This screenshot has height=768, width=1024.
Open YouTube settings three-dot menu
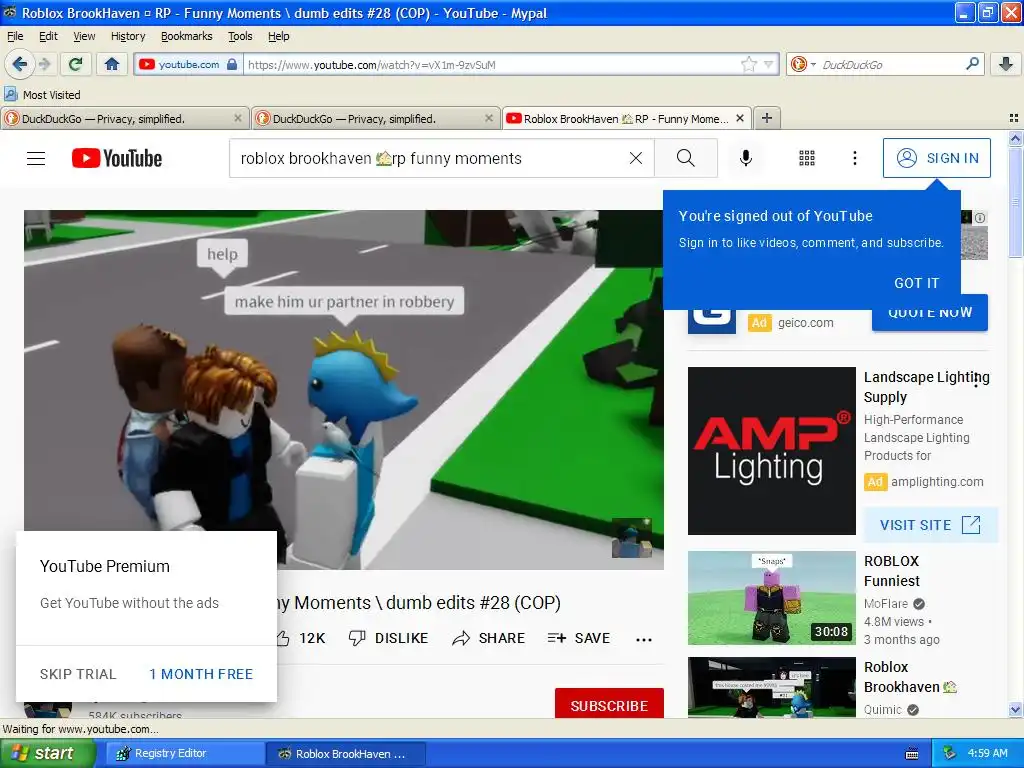(x=855, y=158)
